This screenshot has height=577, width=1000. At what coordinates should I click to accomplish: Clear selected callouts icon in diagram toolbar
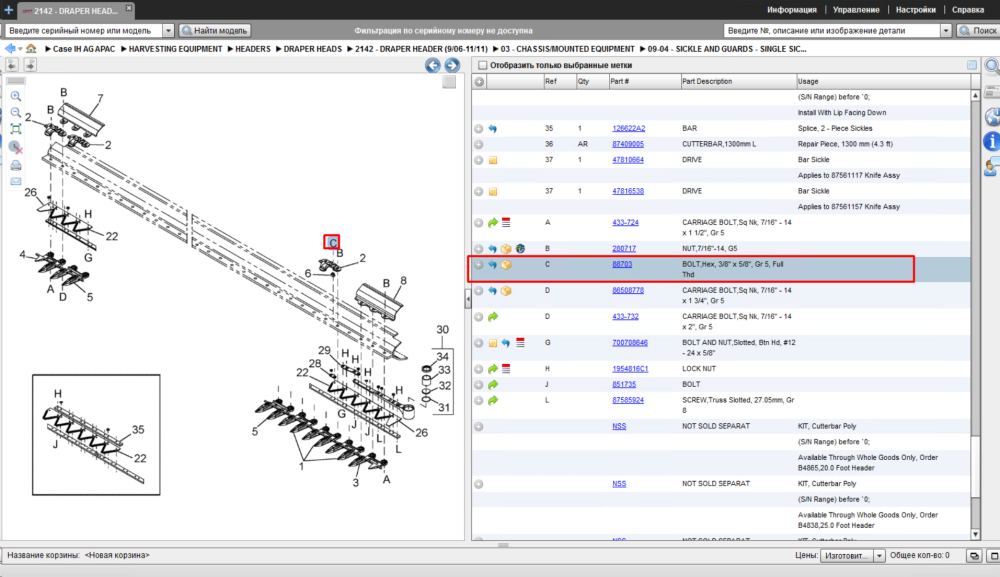point(16,147)
